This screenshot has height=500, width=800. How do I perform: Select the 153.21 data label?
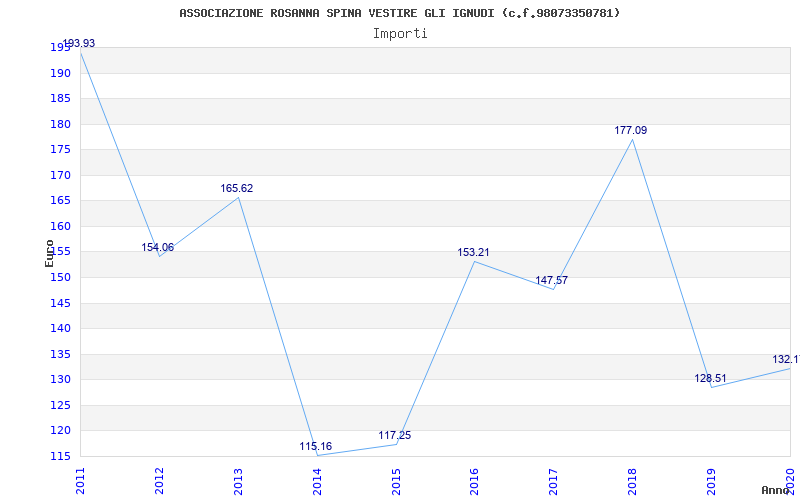[x=473, y=252]
